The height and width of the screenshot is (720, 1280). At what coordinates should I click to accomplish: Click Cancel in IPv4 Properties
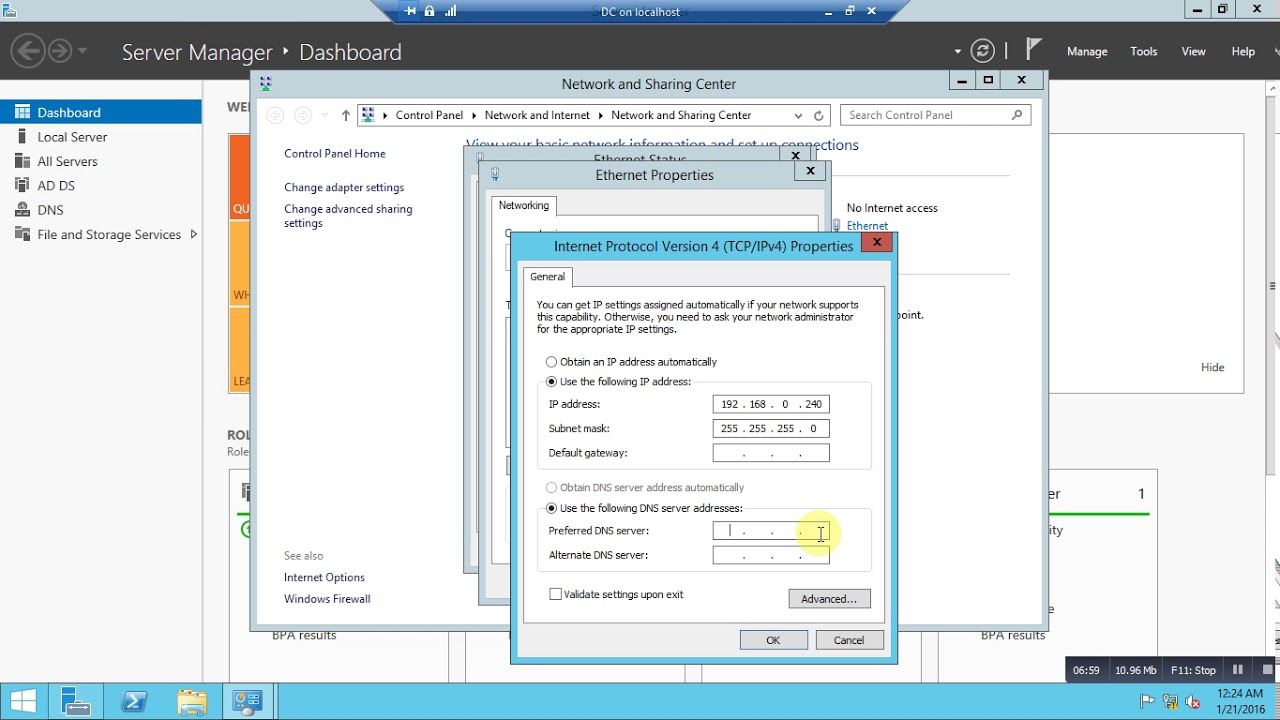pyautogui.click(x=849, y=640)
